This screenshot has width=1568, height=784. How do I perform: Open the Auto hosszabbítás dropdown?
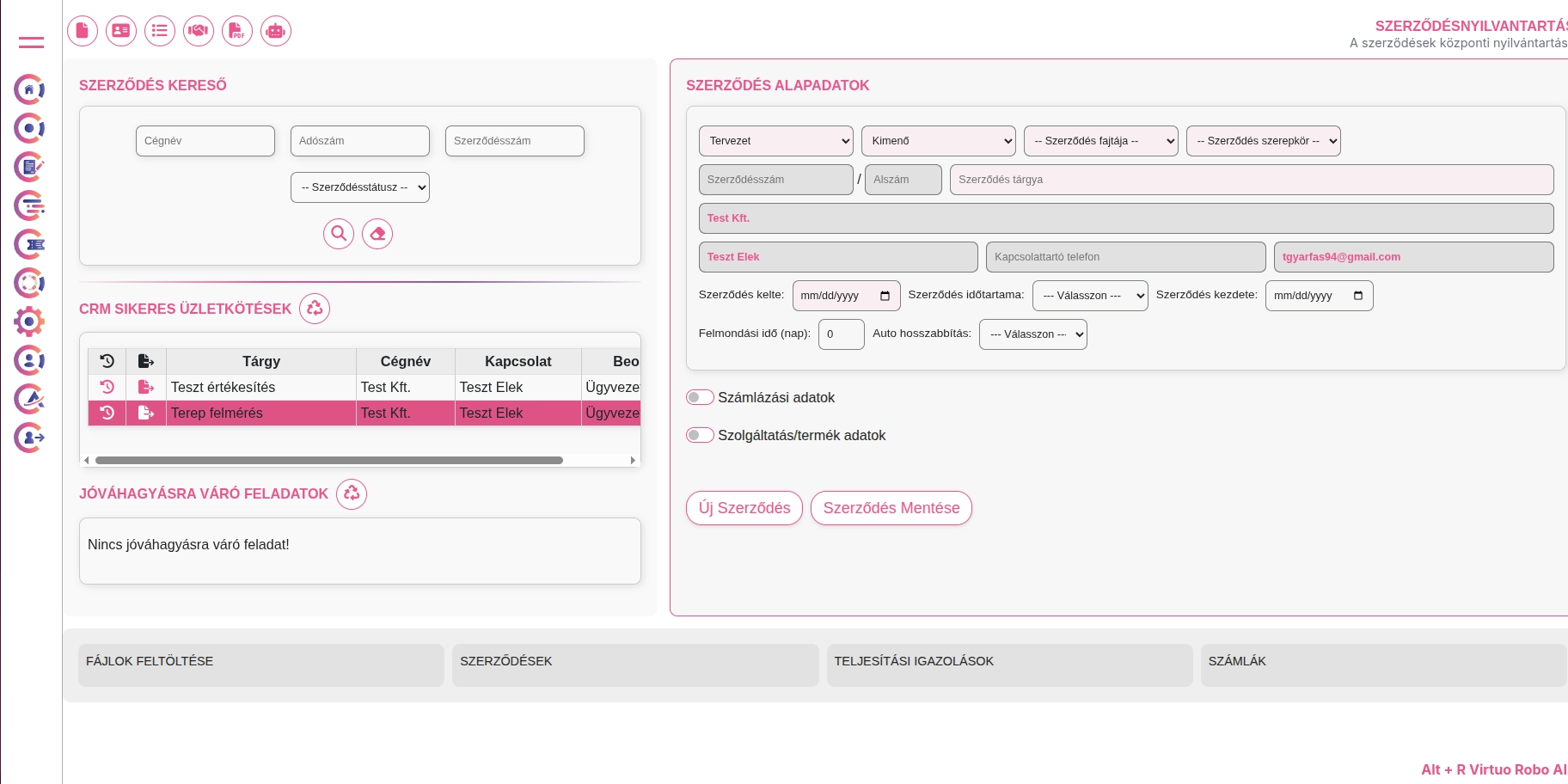coord(1032,334)
